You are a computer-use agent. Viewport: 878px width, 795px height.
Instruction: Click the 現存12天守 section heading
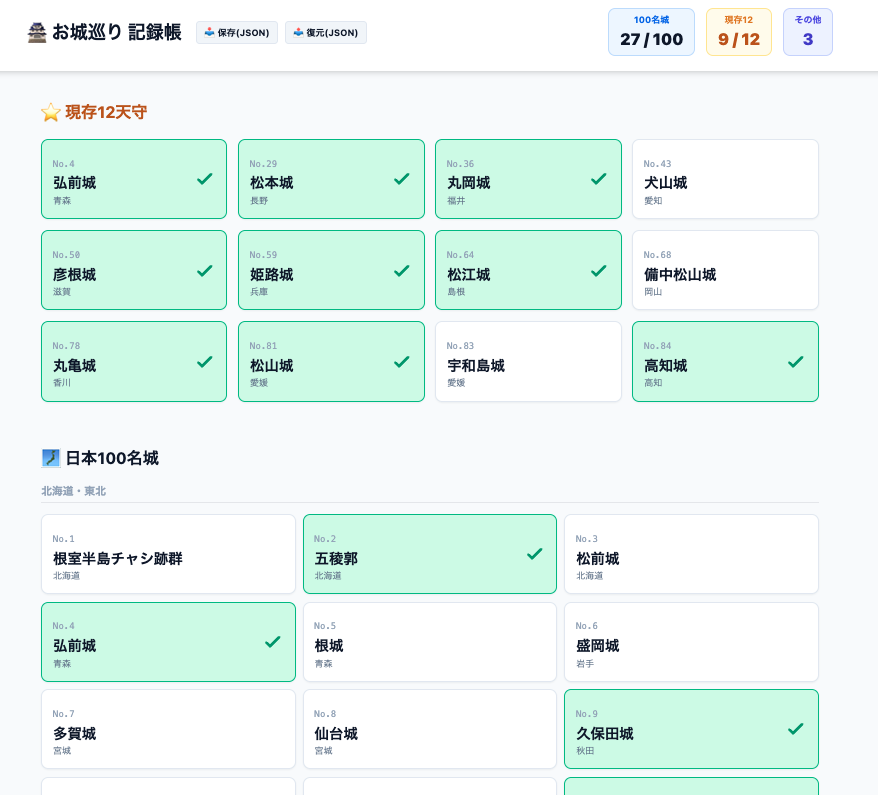coord(106,113)
